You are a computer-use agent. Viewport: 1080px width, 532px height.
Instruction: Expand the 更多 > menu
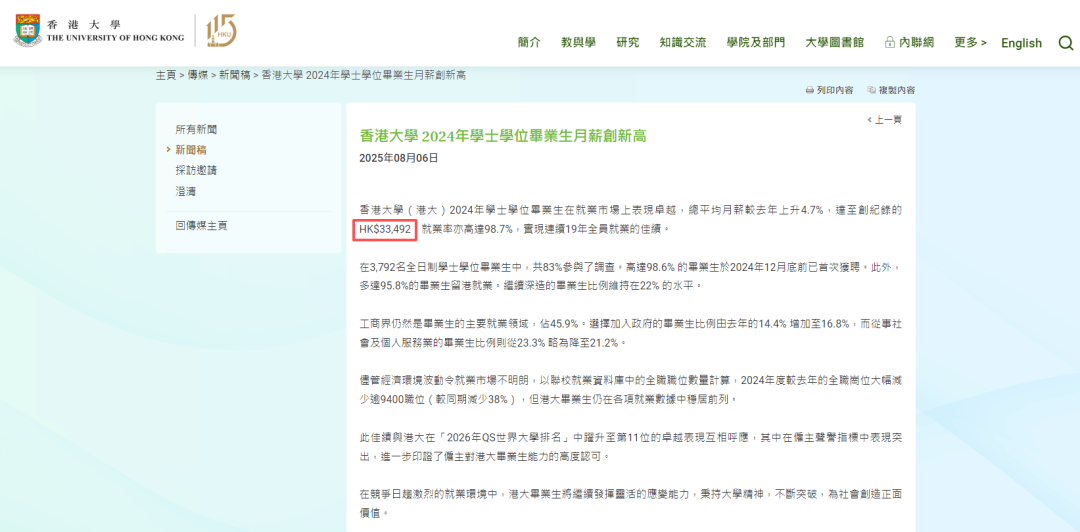[x=970, y=43]
